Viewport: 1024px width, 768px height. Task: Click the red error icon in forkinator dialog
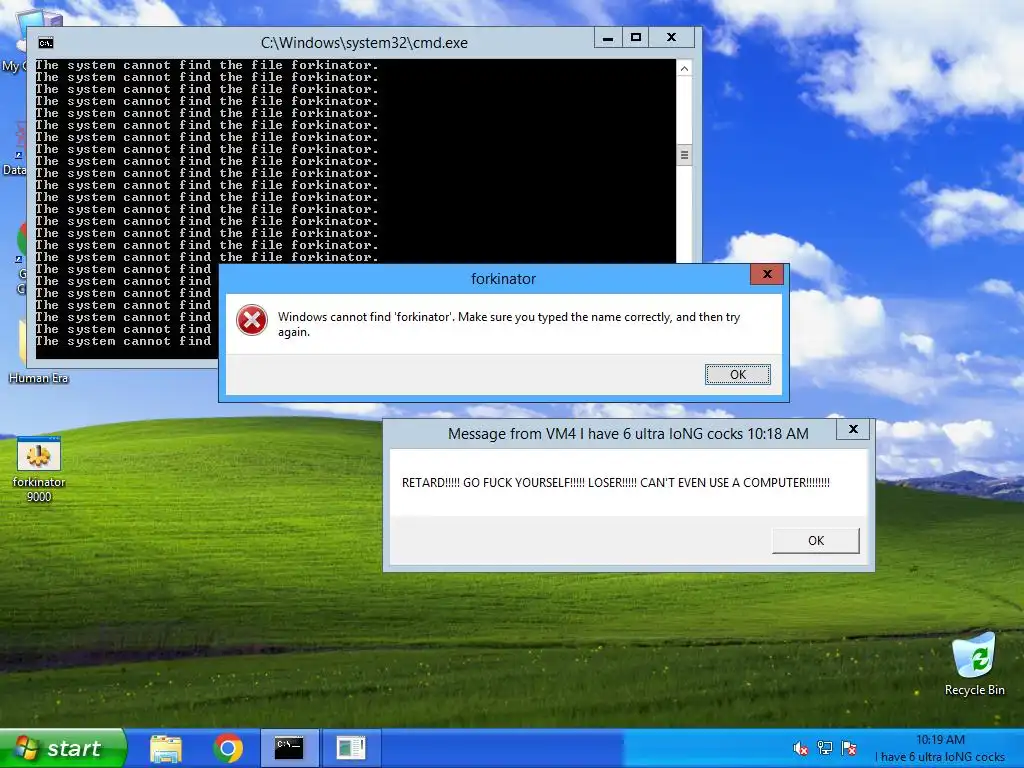tap(252, 321)
